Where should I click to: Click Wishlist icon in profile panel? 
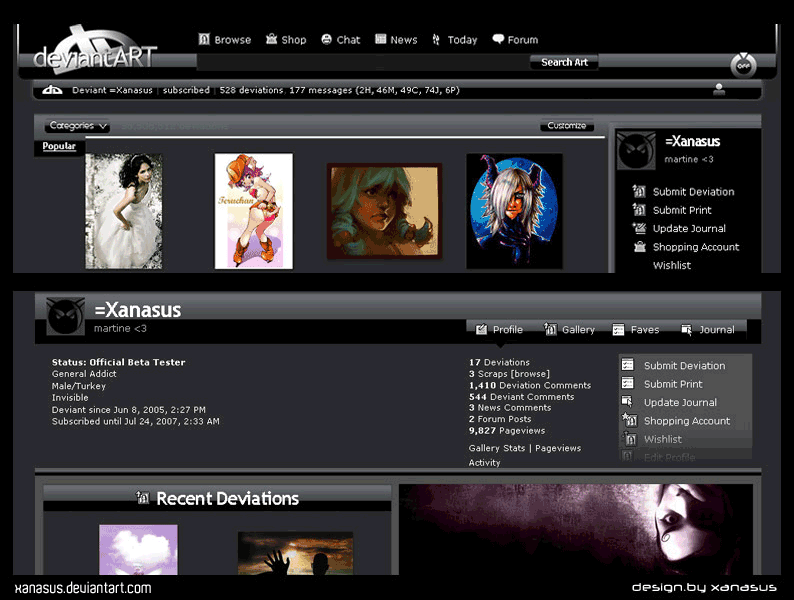point(629,438)
